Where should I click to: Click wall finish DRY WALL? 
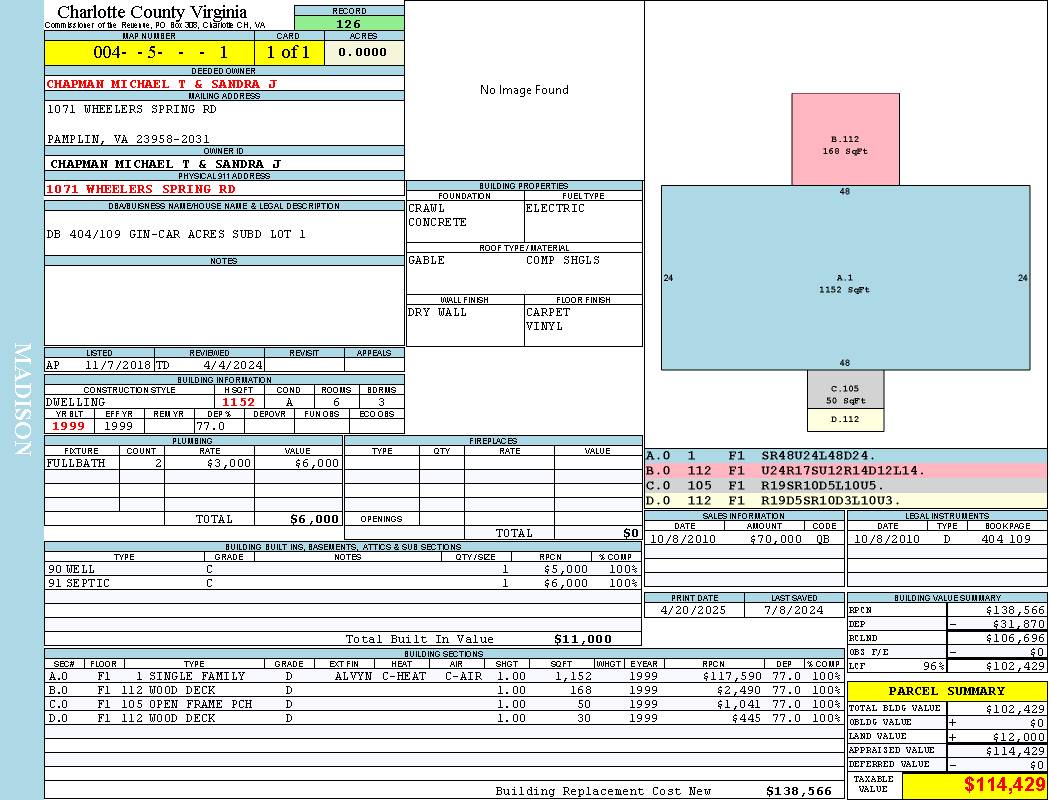tap(437, 312)
